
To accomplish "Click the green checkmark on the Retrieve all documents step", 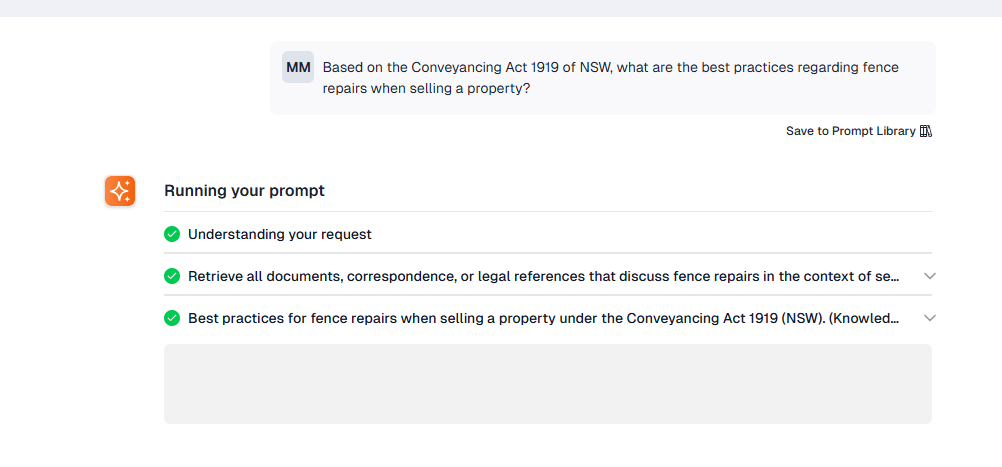I will pyautogui.click(x=172, y=276).
